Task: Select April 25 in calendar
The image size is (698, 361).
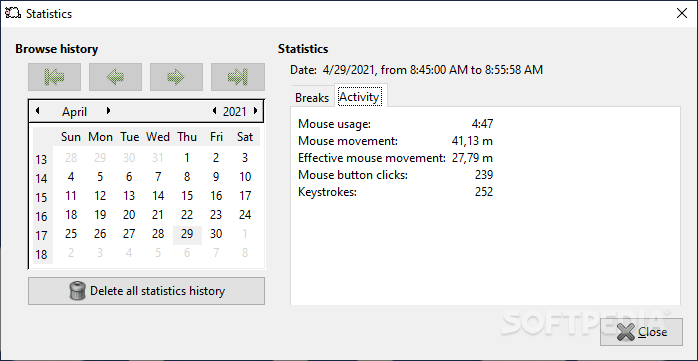Action: click(71, 234)
